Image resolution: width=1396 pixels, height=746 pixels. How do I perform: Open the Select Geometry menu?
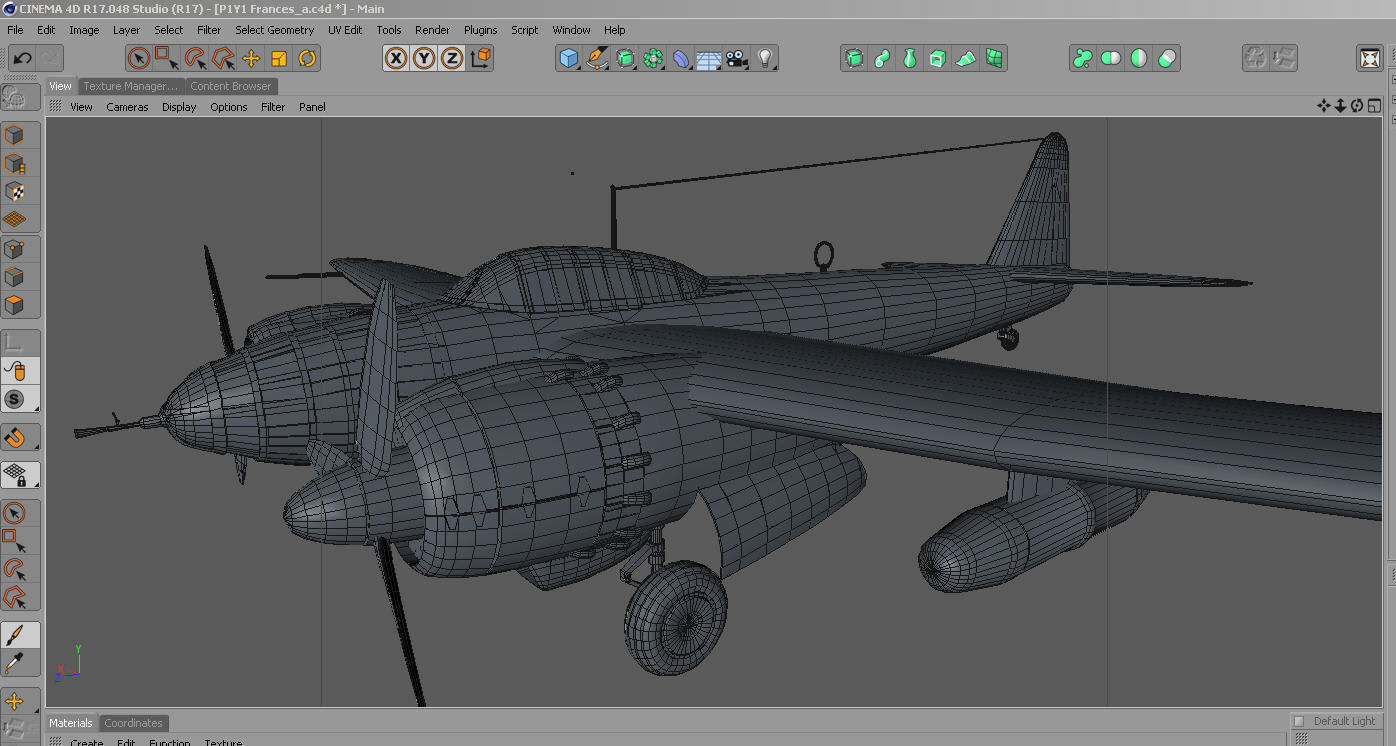point(275,30)
